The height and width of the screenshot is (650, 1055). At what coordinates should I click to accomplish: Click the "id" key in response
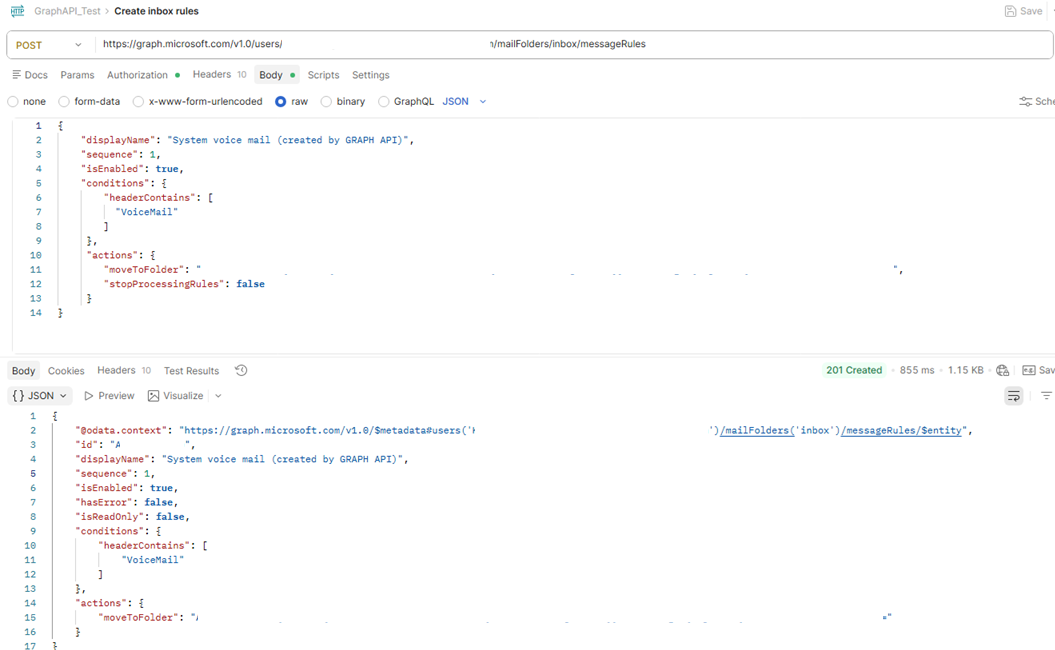[x=86, y=445]
